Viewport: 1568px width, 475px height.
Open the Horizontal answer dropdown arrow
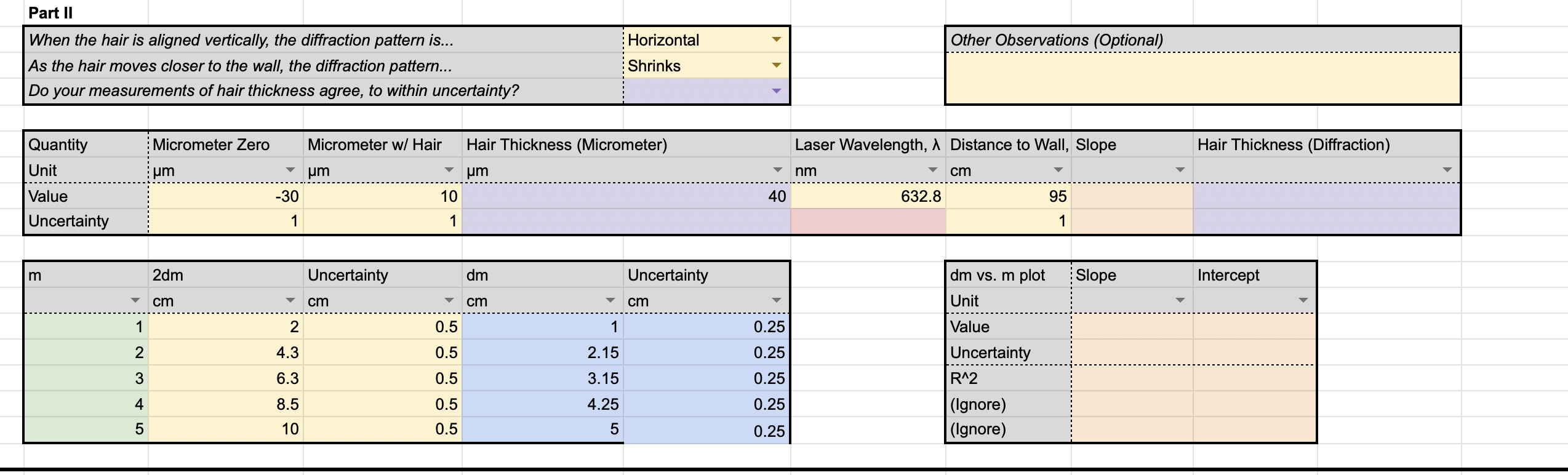(x=776, y=40)
